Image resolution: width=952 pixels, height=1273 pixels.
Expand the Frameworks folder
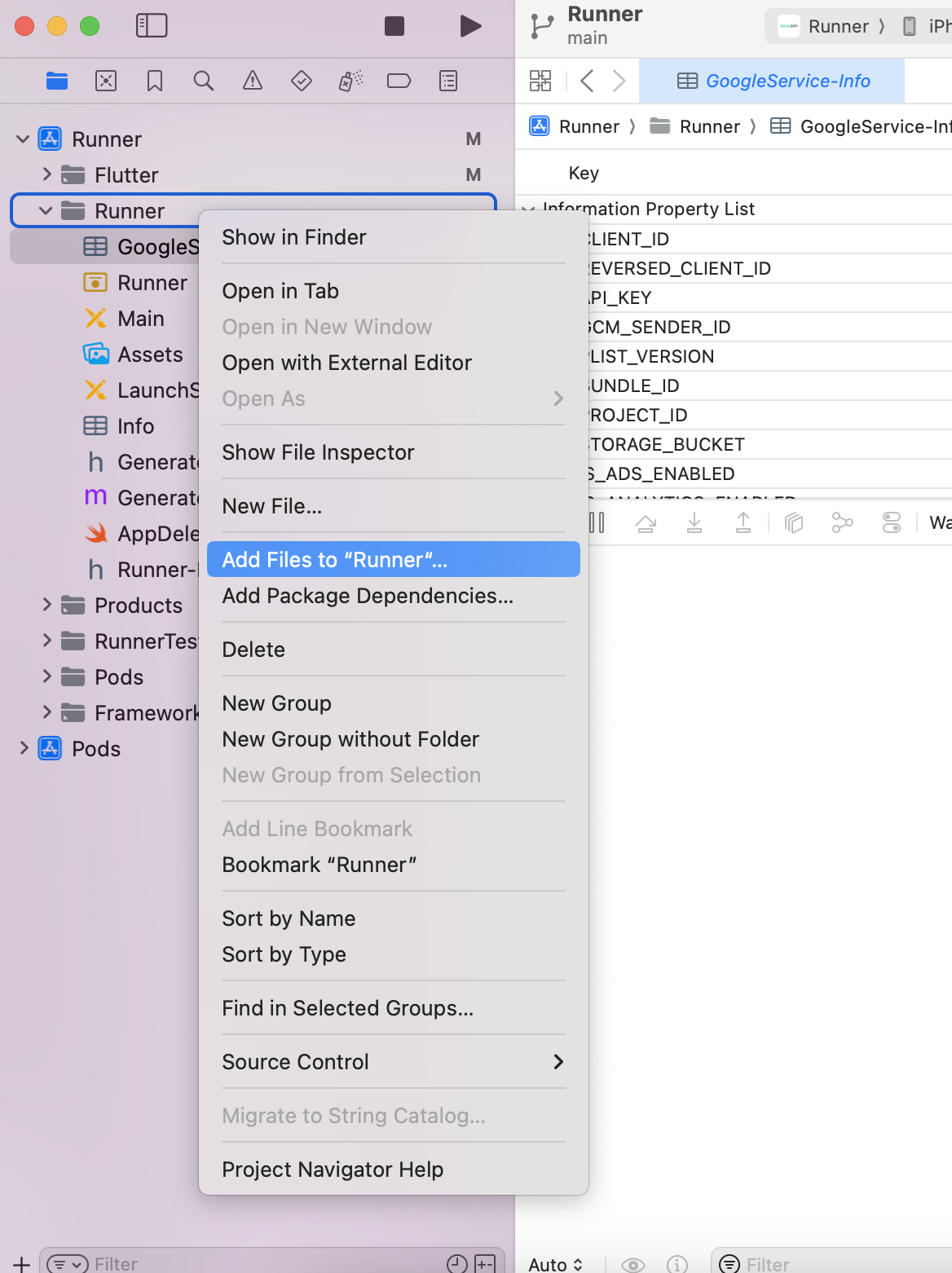coord(46,712)
